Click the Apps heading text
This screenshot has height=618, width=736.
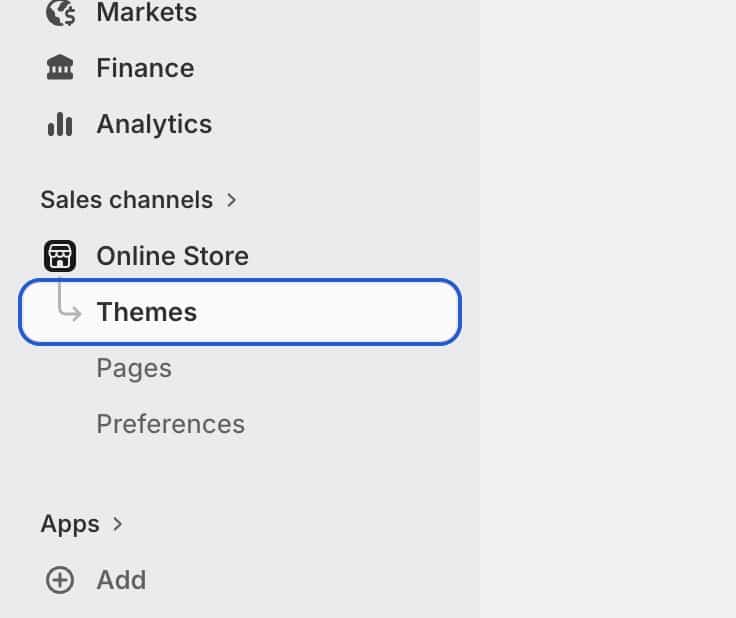pos(70,524)
